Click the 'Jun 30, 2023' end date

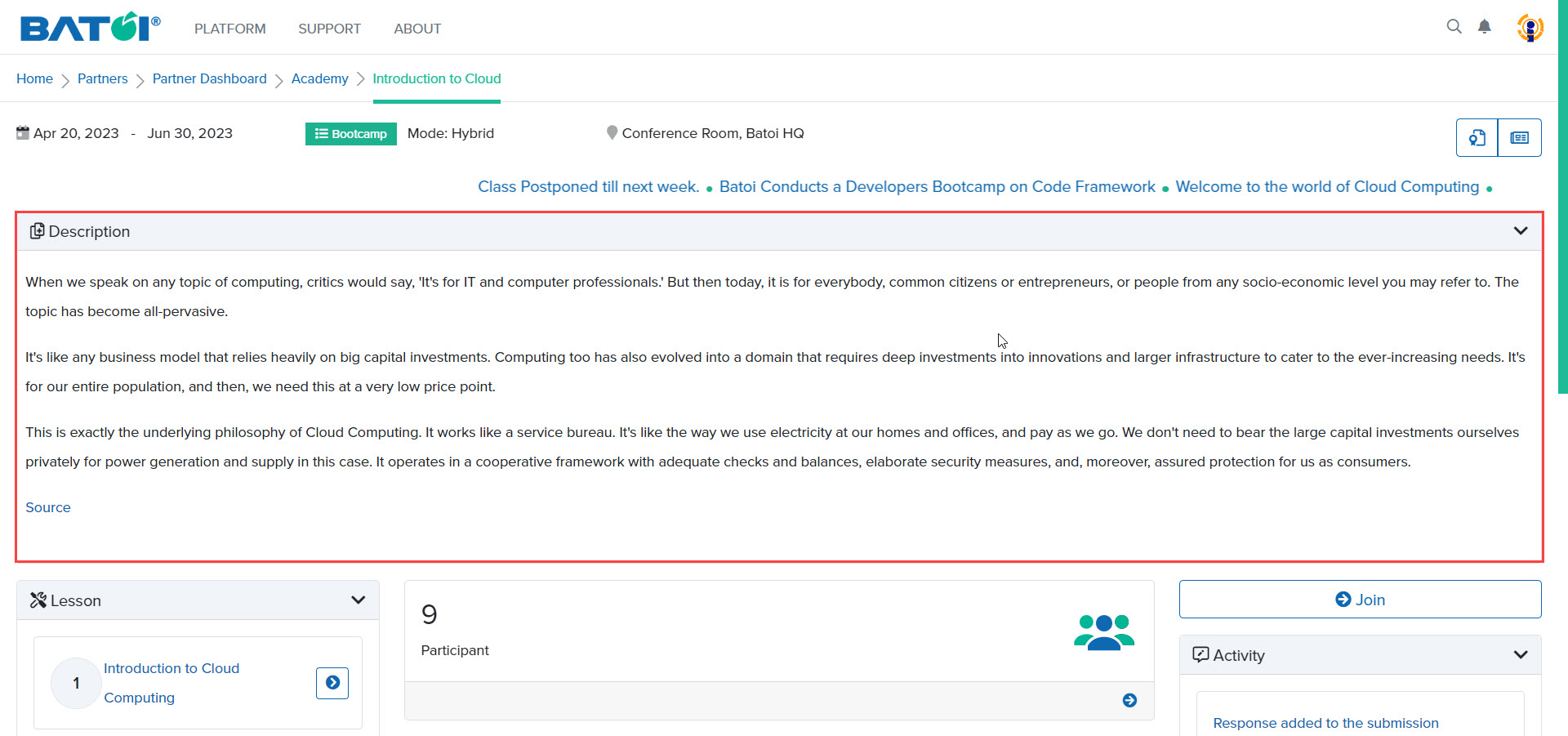tap(189, 133)
